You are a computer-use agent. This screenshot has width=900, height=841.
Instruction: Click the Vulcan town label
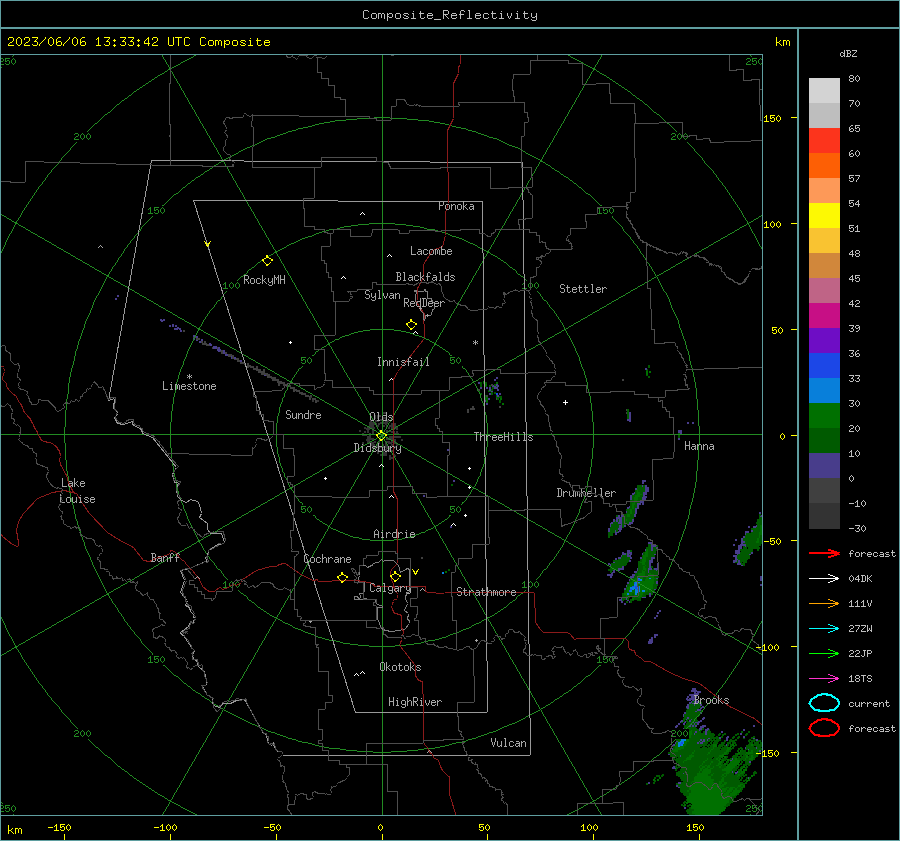(509, 743)
